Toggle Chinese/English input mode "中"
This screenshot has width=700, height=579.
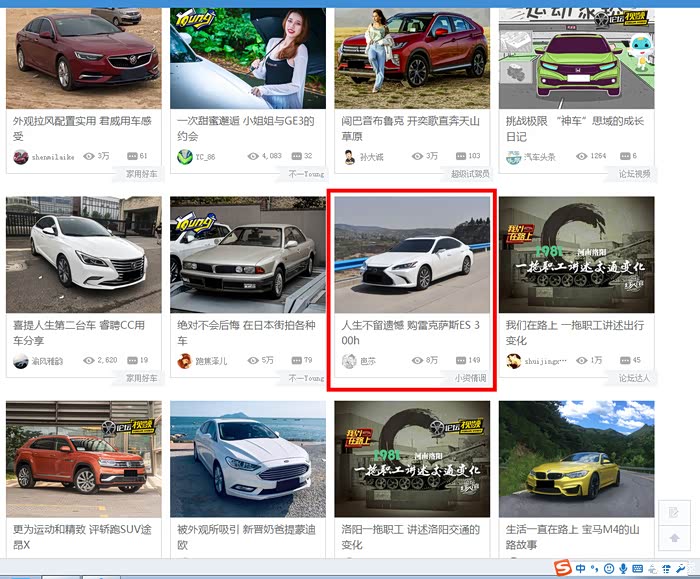581,569
